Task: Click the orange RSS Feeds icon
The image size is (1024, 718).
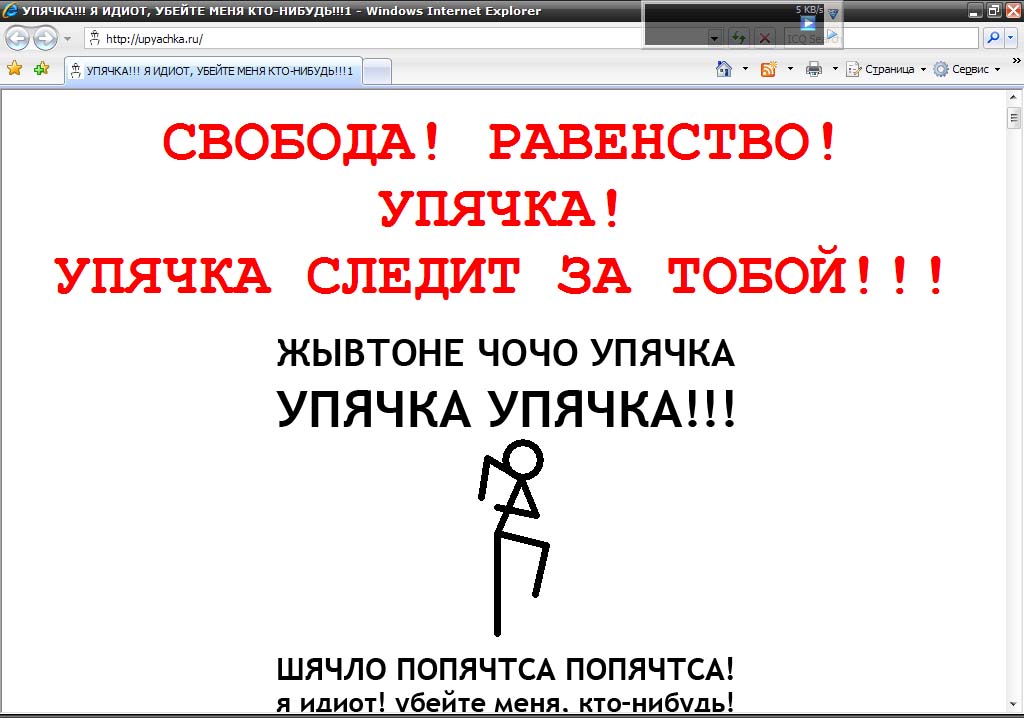Action: 769,69
